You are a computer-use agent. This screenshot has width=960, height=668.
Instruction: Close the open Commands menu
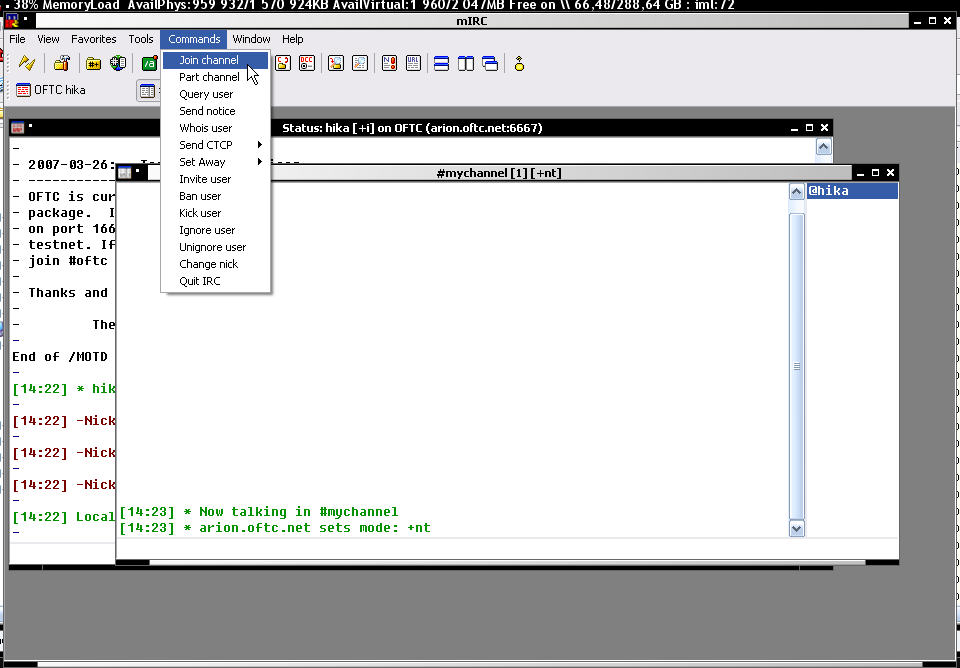click(194, 39)
